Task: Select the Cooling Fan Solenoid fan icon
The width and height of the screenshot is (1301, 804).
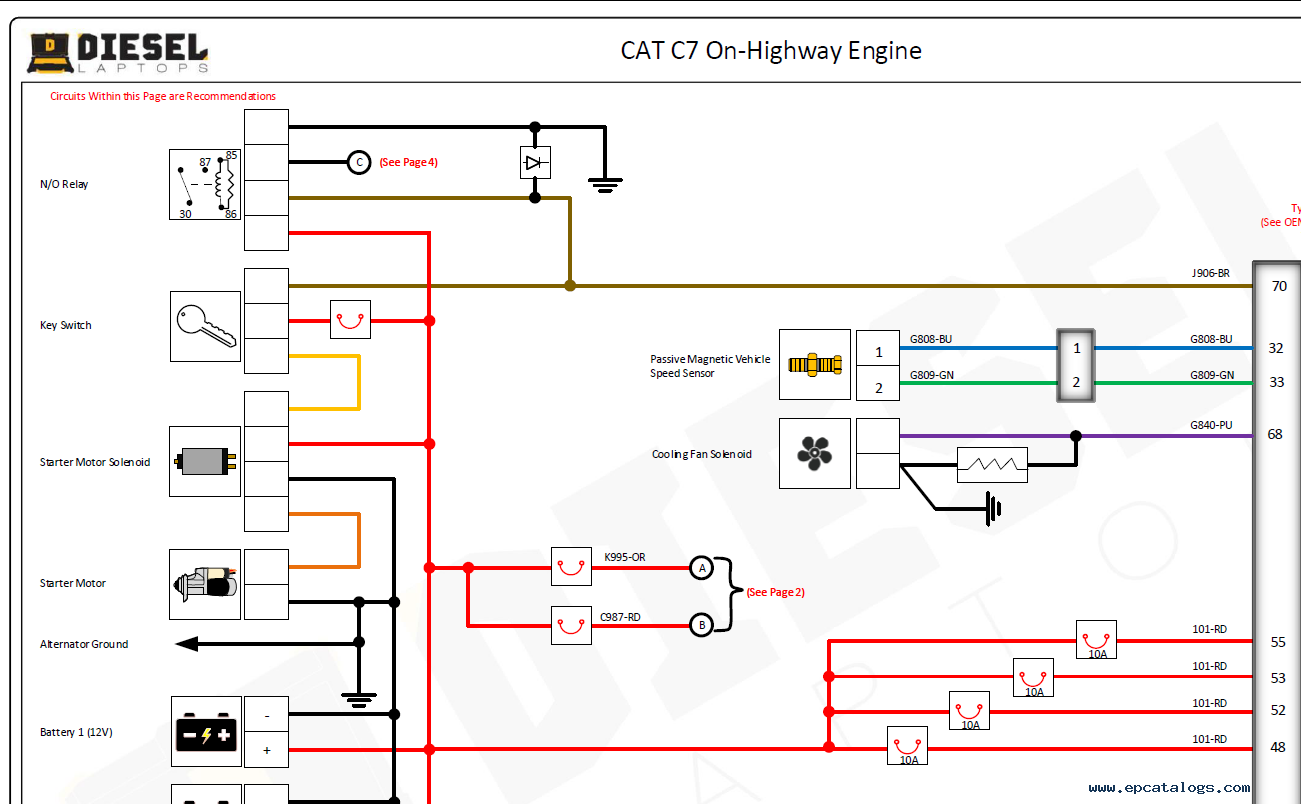Action: pyautogui.click(x=815, y=453)
